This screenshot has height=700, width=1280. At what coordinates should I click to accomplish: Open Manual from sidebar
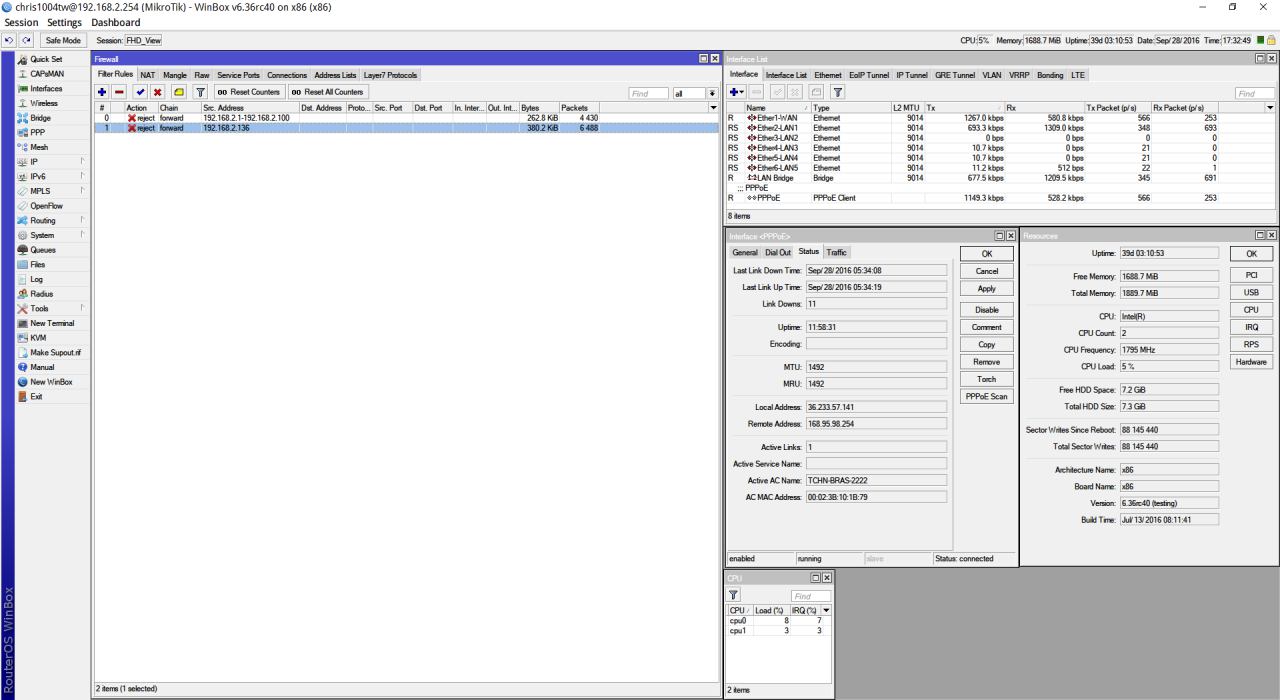pyautogui.click(x=44, y=367)
